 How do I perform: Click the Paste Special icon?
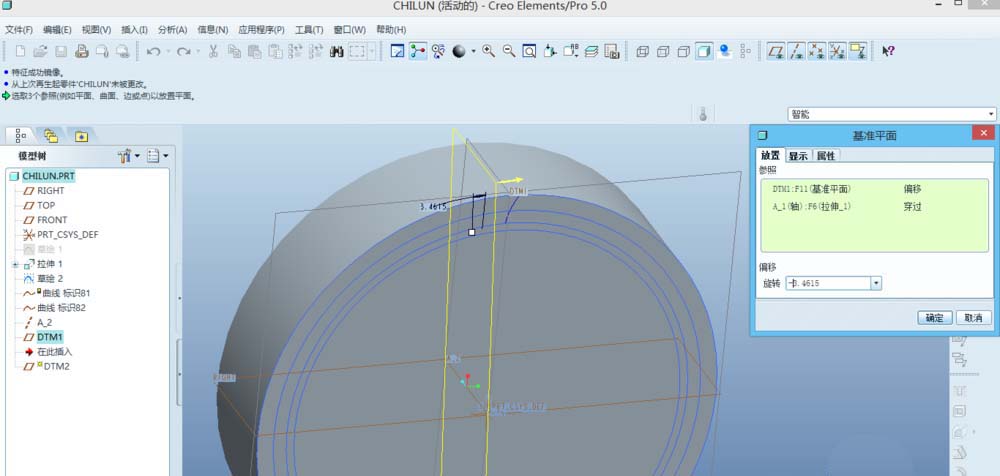[x=275, y=51]
